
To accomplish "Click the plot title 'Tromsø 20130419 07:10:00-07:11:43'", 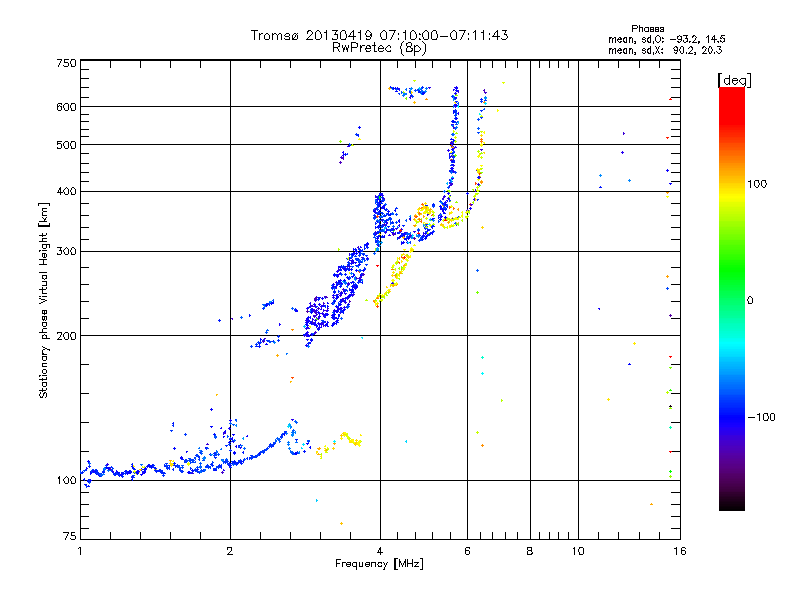I will pos(379,35).
